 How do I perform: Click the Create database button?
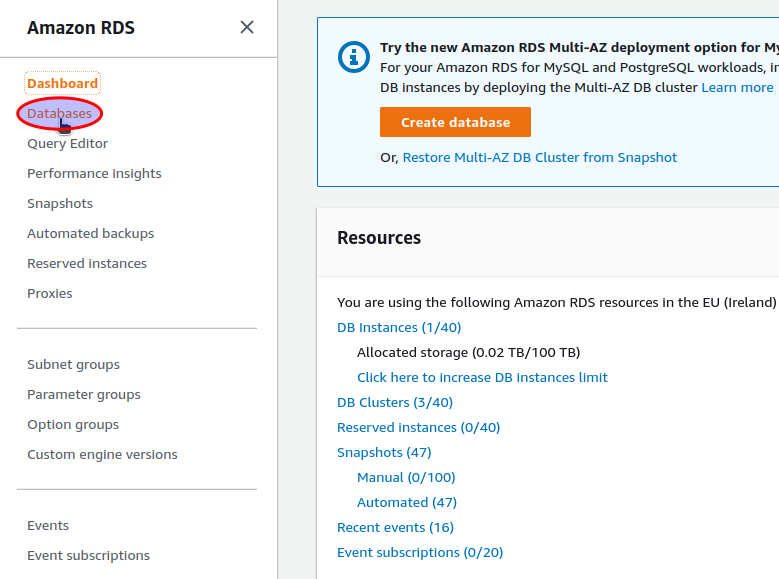pyautogui.click(x=455, y=122)
